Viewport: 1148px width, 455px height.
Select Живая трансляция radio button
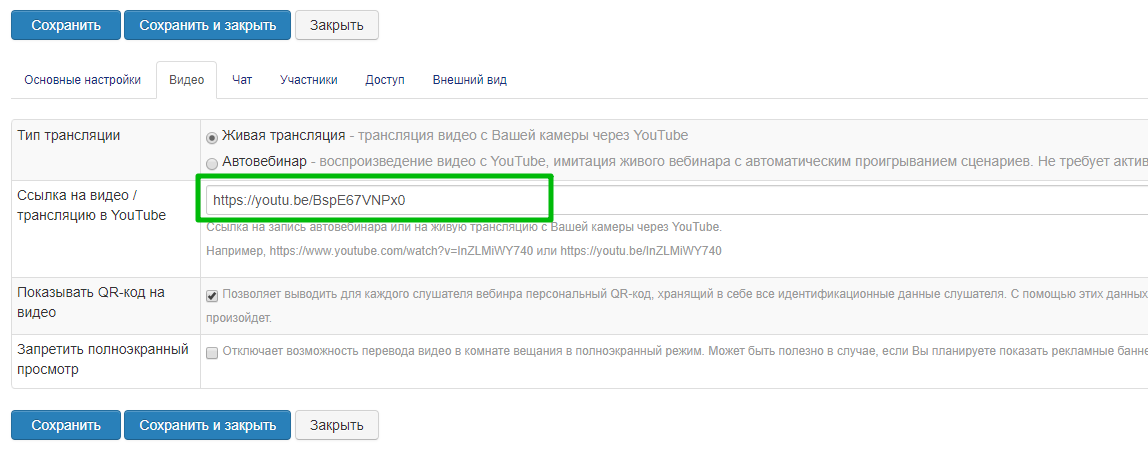coord(212,137)
